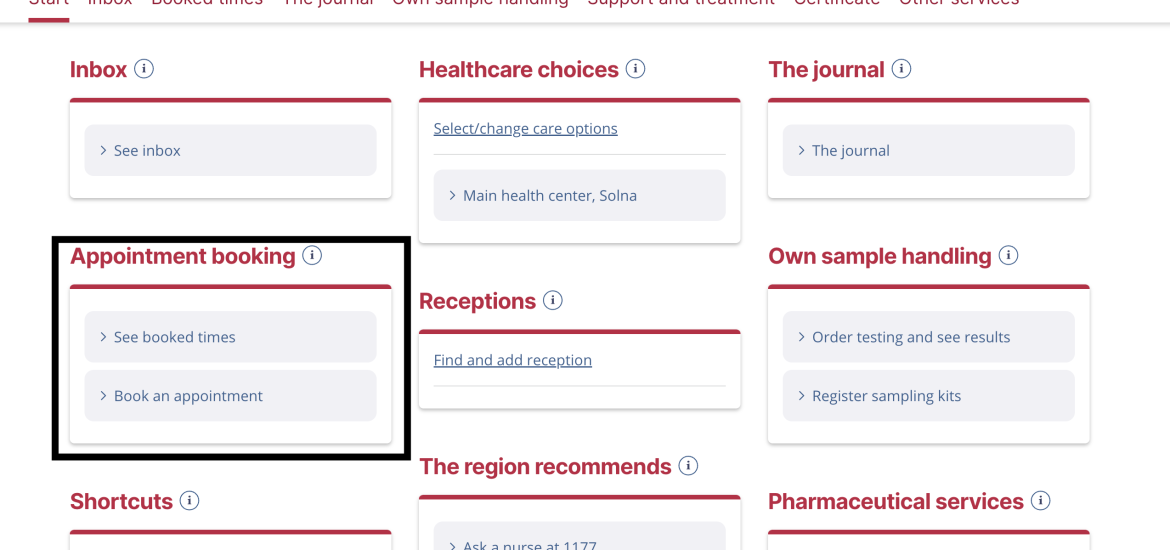Viewport: 1170px width, 550px height.
Task: Show info for Shortcuts section
Action: pos(190,501)
